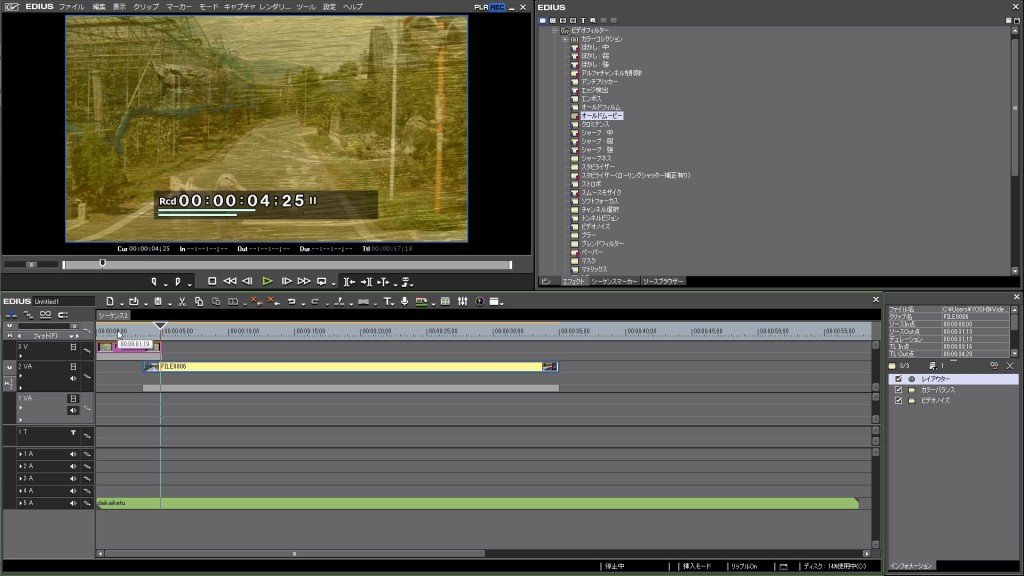Open the audio mixer sliders icon
This screenshot has width=1024, height=576.
[462, 302]
